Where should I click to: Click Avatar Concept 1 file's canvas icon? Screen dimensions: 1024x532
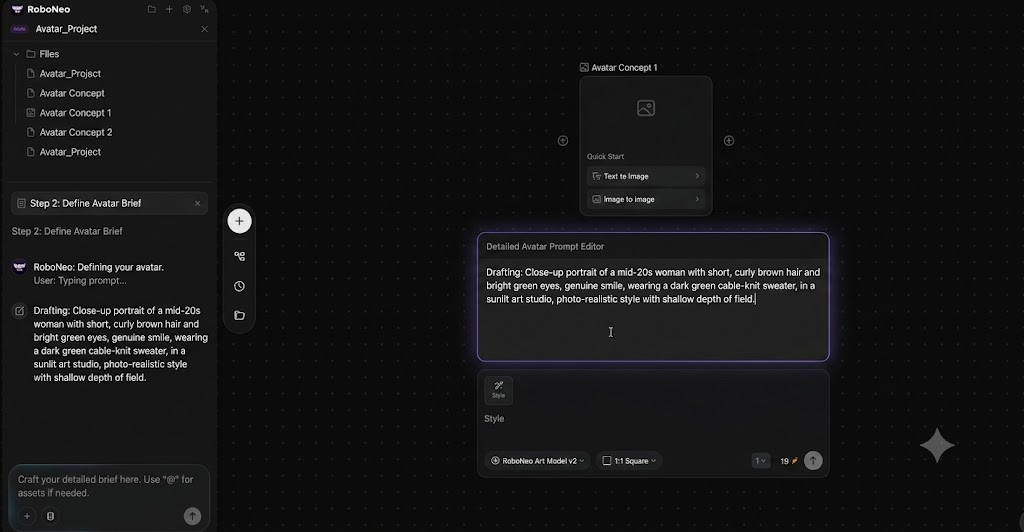(31, 113)
